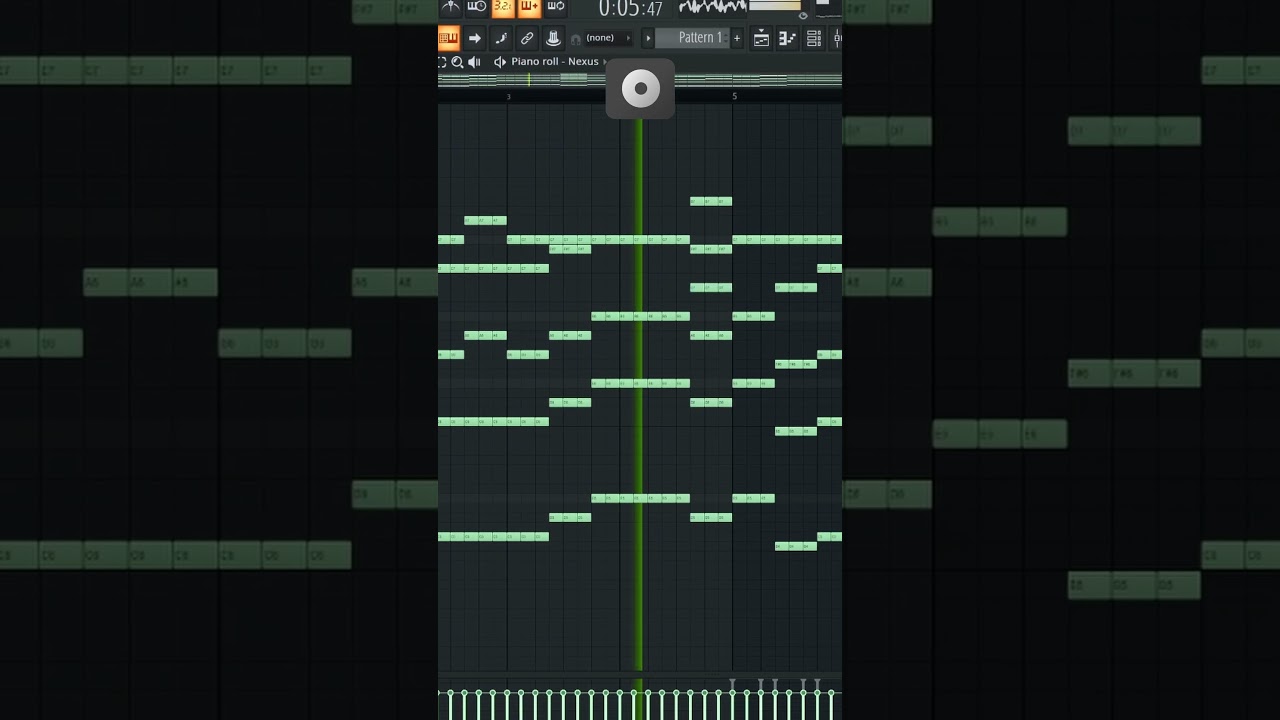Open the Channel rack view icon
Viewport: 1280px width, 720px height.
click(x=814, y=38)
